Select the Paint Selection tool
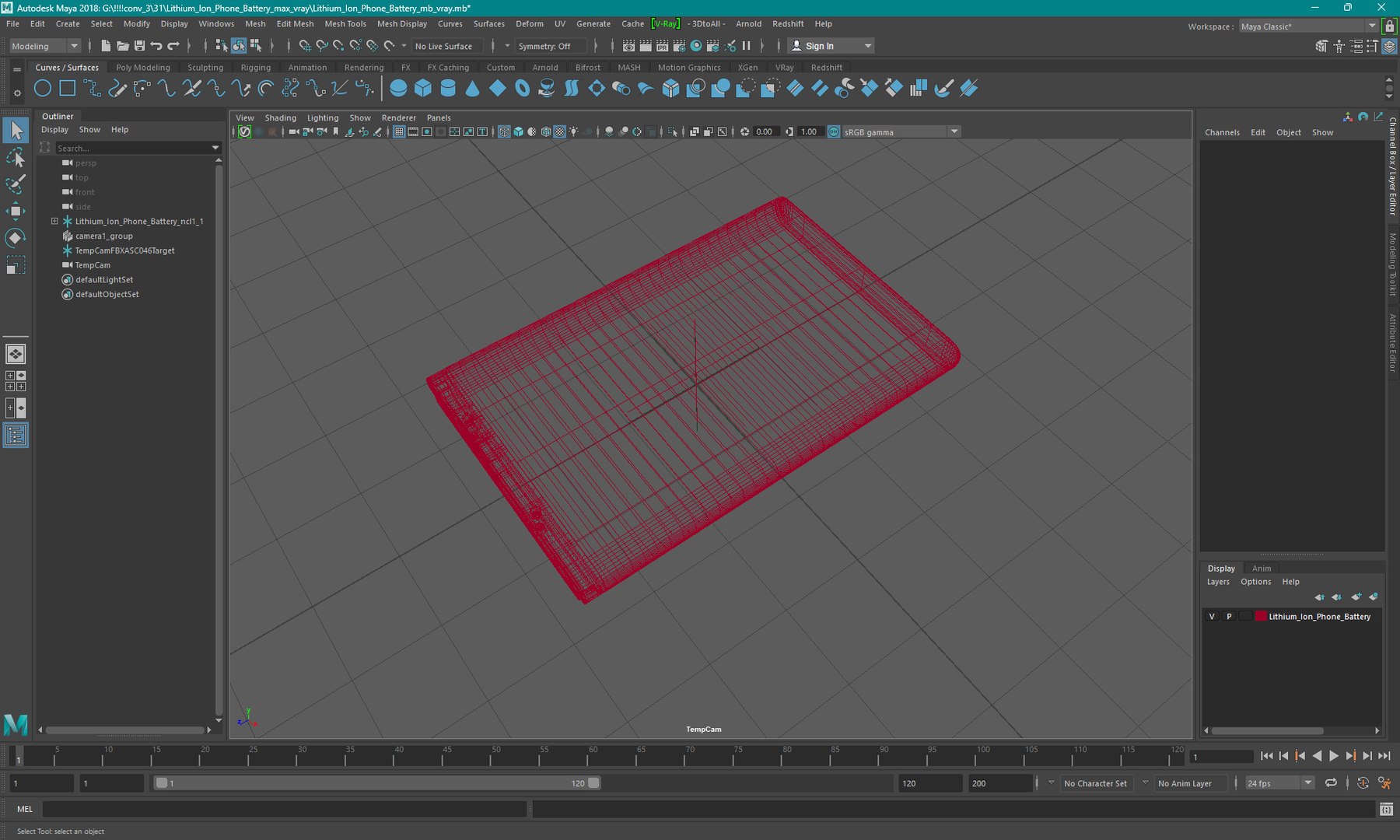 click(16, 184)
